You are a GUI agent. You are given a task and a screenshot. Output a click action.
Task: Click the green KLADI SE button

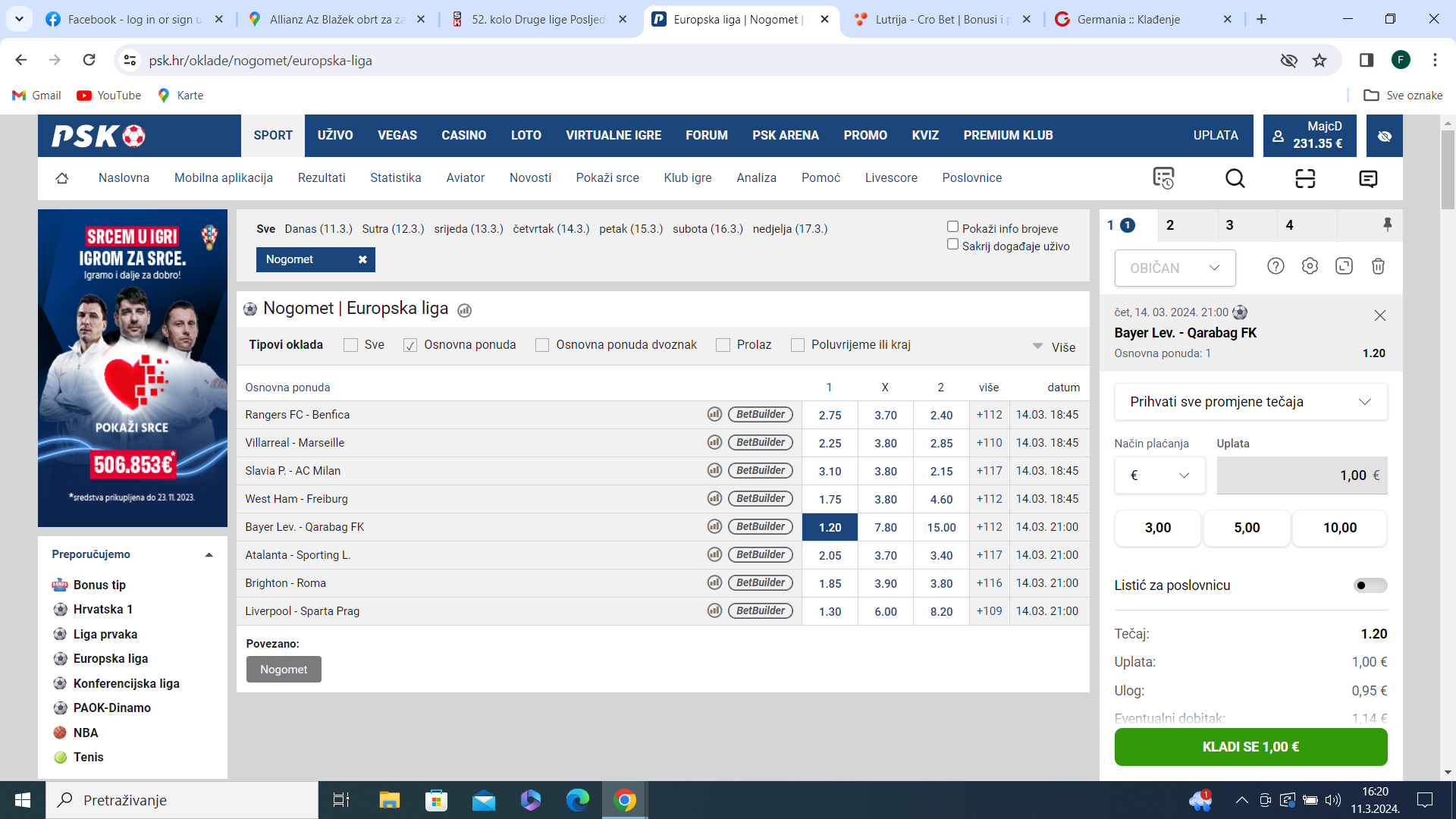[1250, 747]
